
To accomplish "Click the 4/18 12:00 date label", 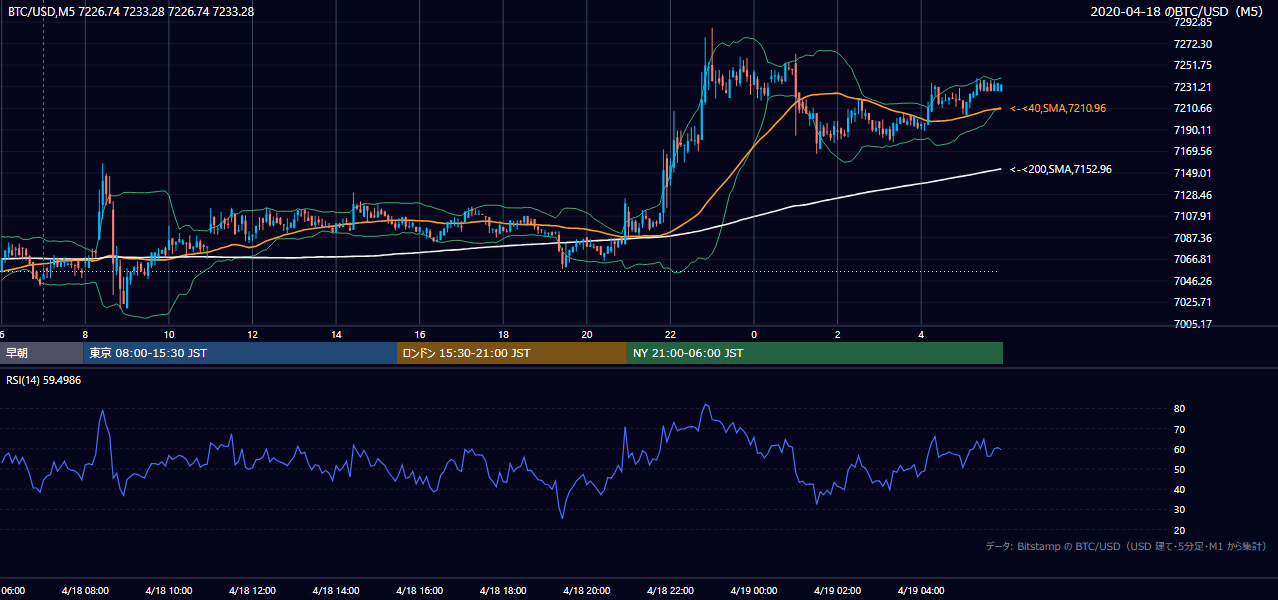I will click(252, 591).
